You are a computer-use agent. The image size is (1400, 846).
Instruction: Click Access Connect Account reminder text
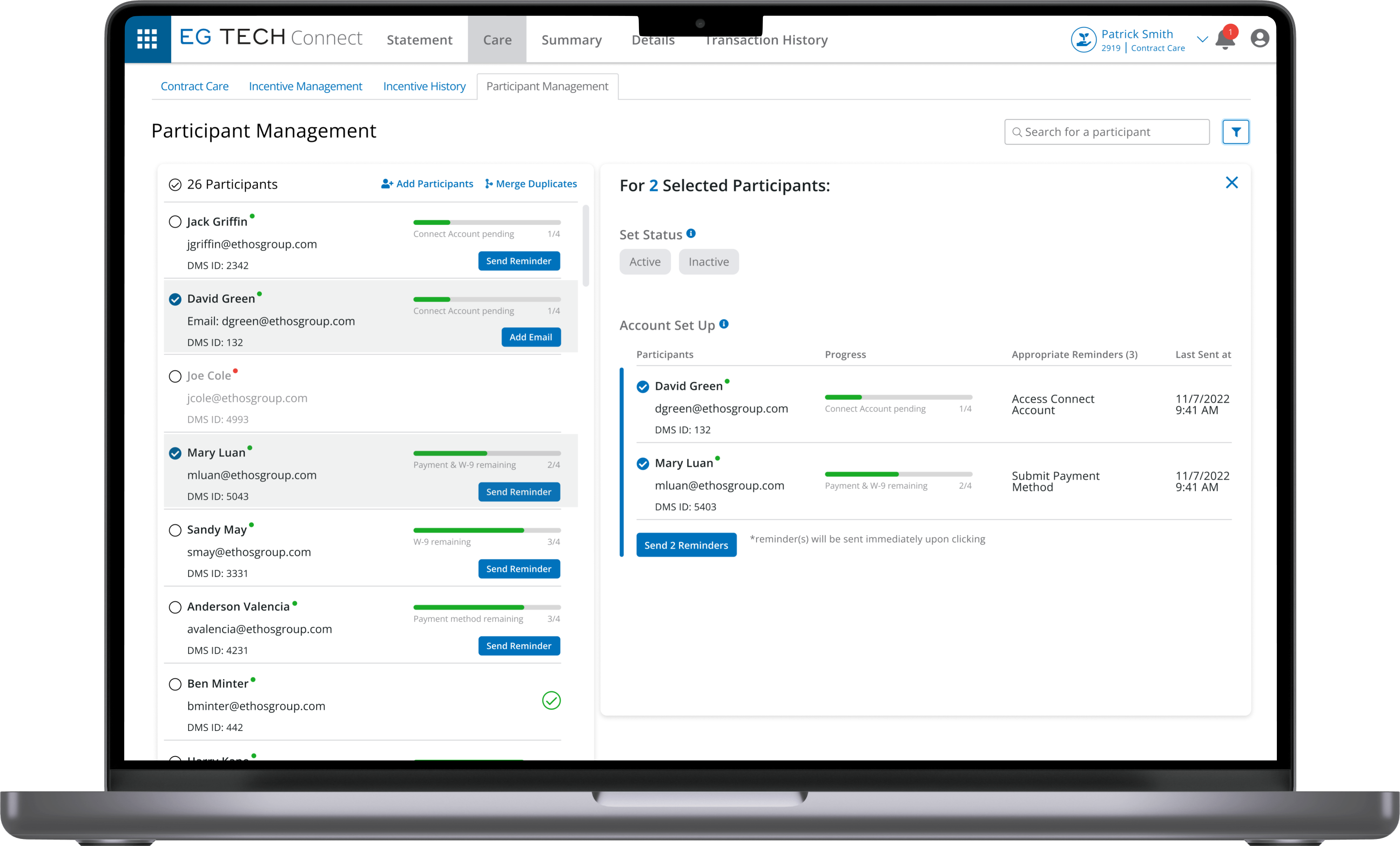[1053, 404]
